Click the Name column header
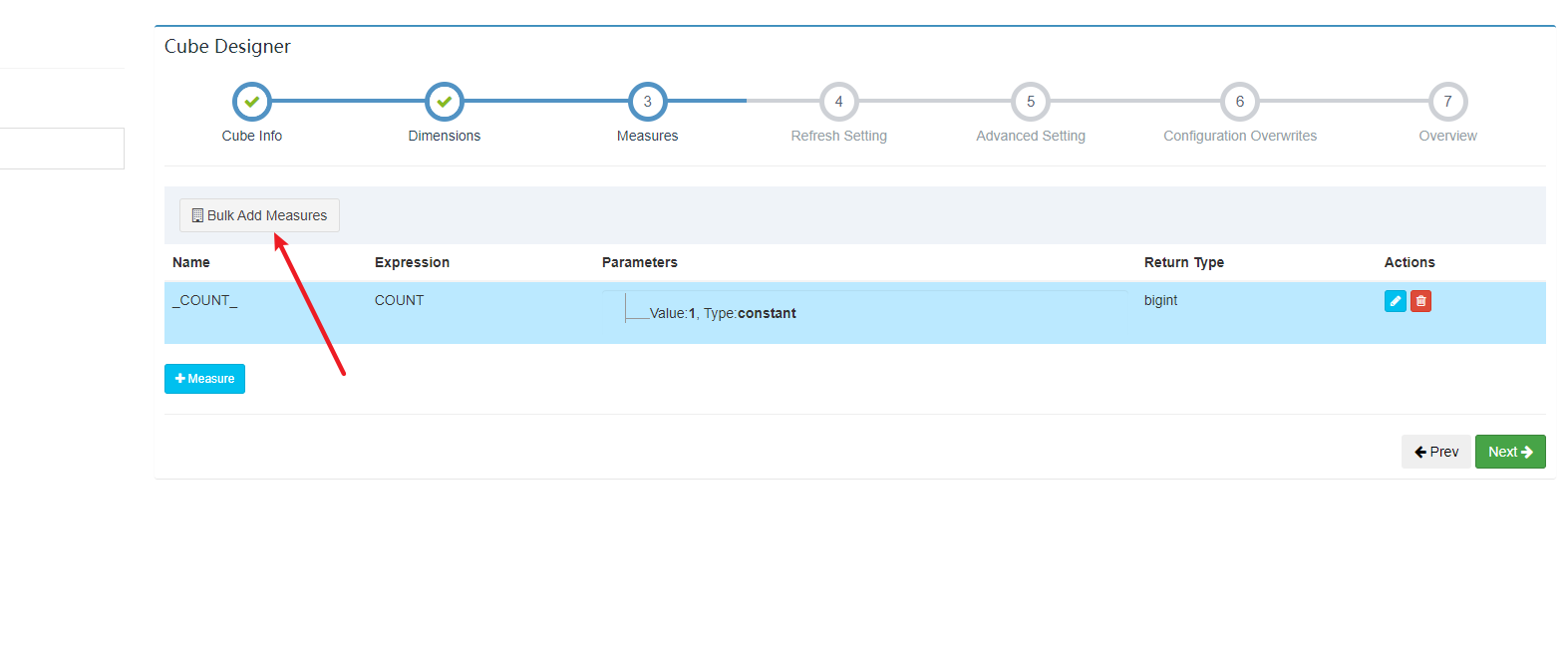Viewport: 1568px width, 650px height. click(191, 262)
